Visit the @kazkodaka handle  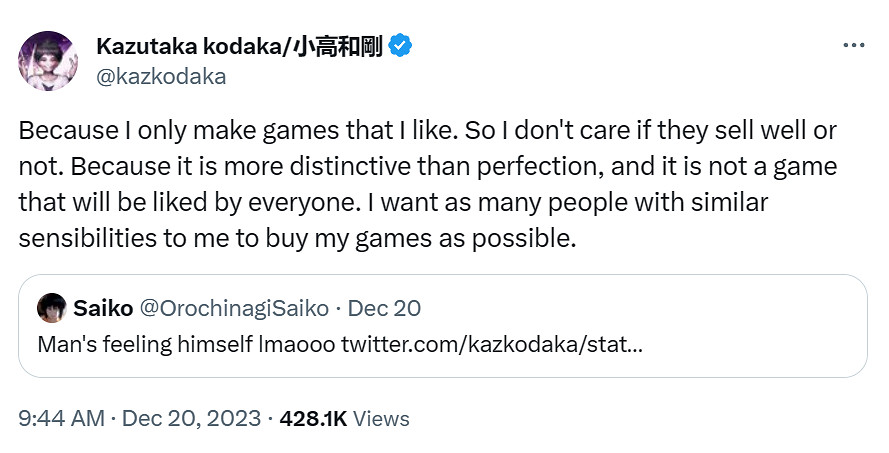[161, 76]
